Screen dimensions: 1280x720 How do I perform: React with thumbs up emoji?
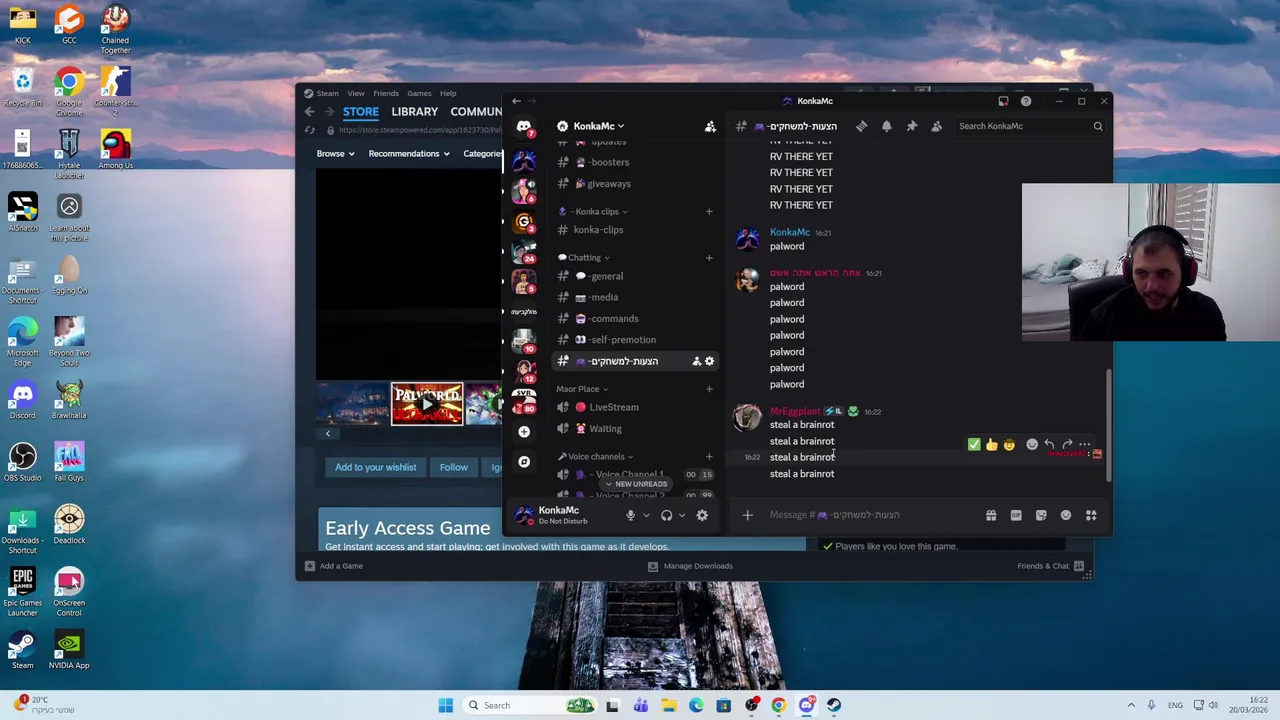coord(991,444)
